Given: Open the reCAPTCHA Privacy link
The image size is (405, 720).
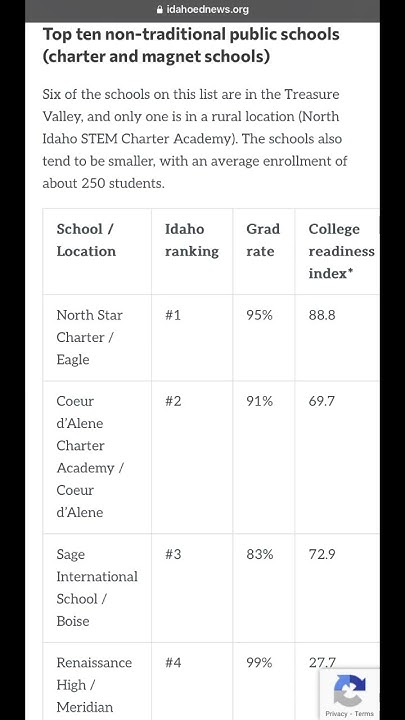Looking at the screenshot, I should coord(336,714).
